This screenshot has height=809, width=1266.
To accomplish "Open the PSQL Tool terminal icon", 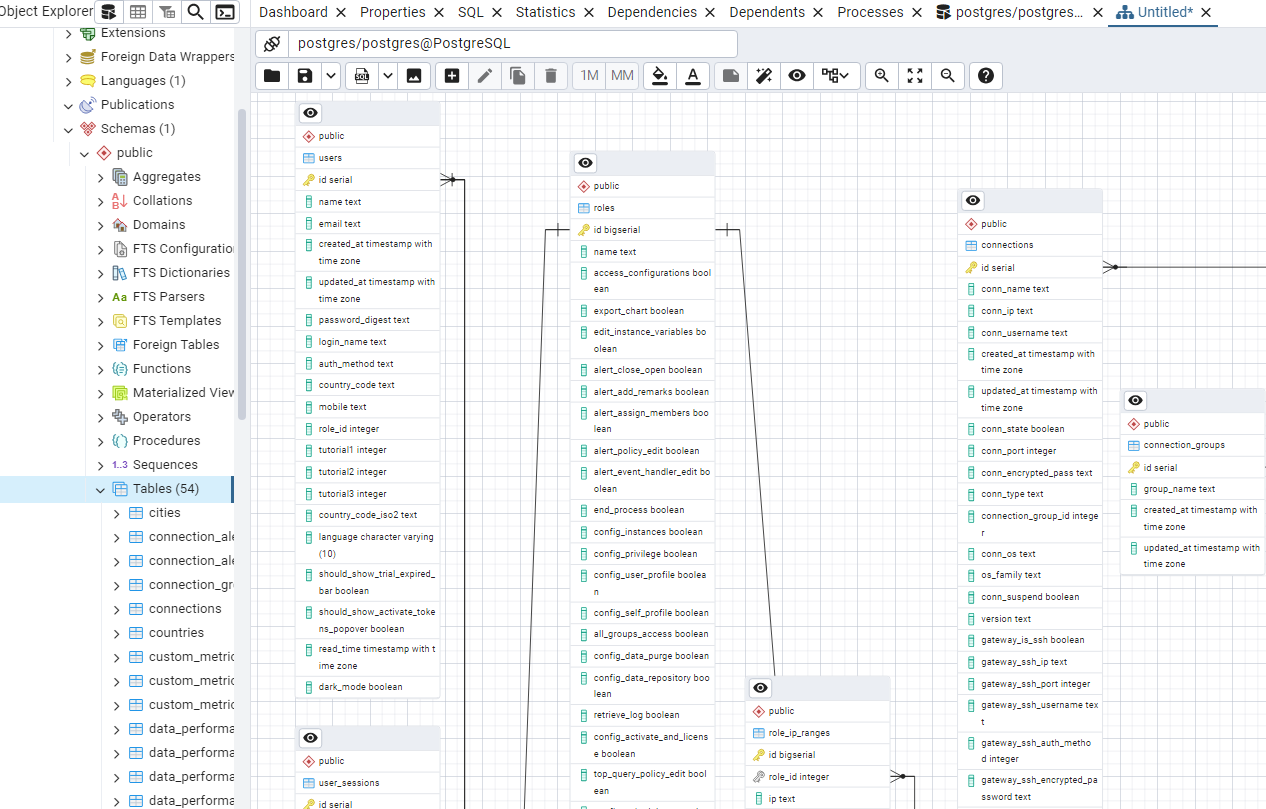I will (x=225, y=12).
